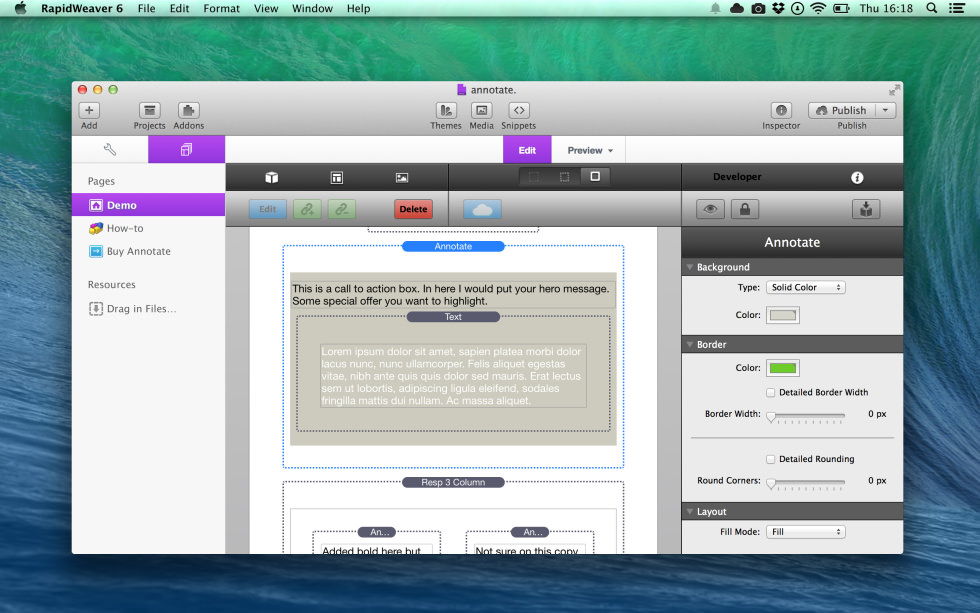This screenshot has width=980, height=613.
Task: Click the Dropbox menu bar icon
Action: tap(778, 8)
